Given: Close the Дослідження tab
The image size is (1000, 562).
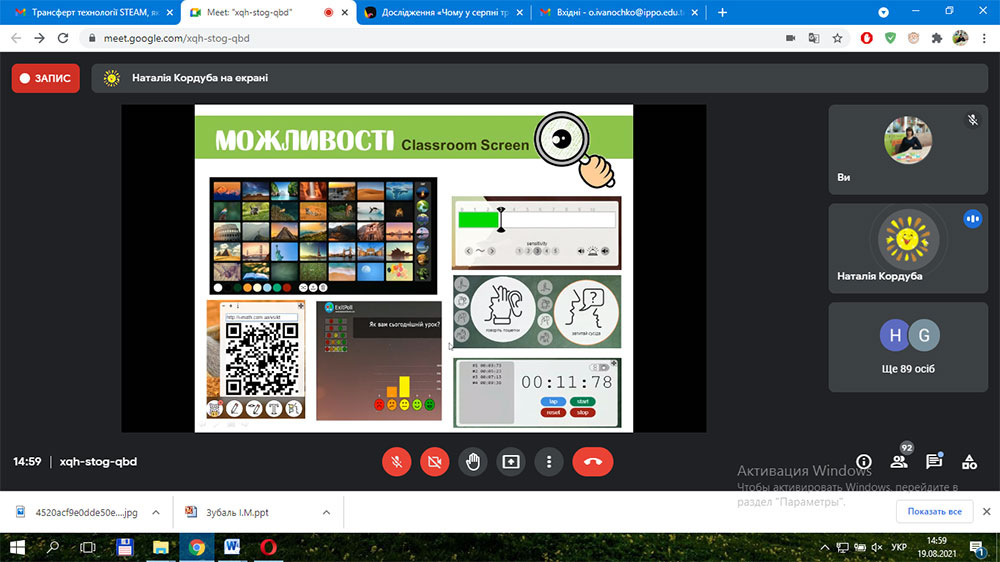Looking at the screenshot, I should [519, 12].
